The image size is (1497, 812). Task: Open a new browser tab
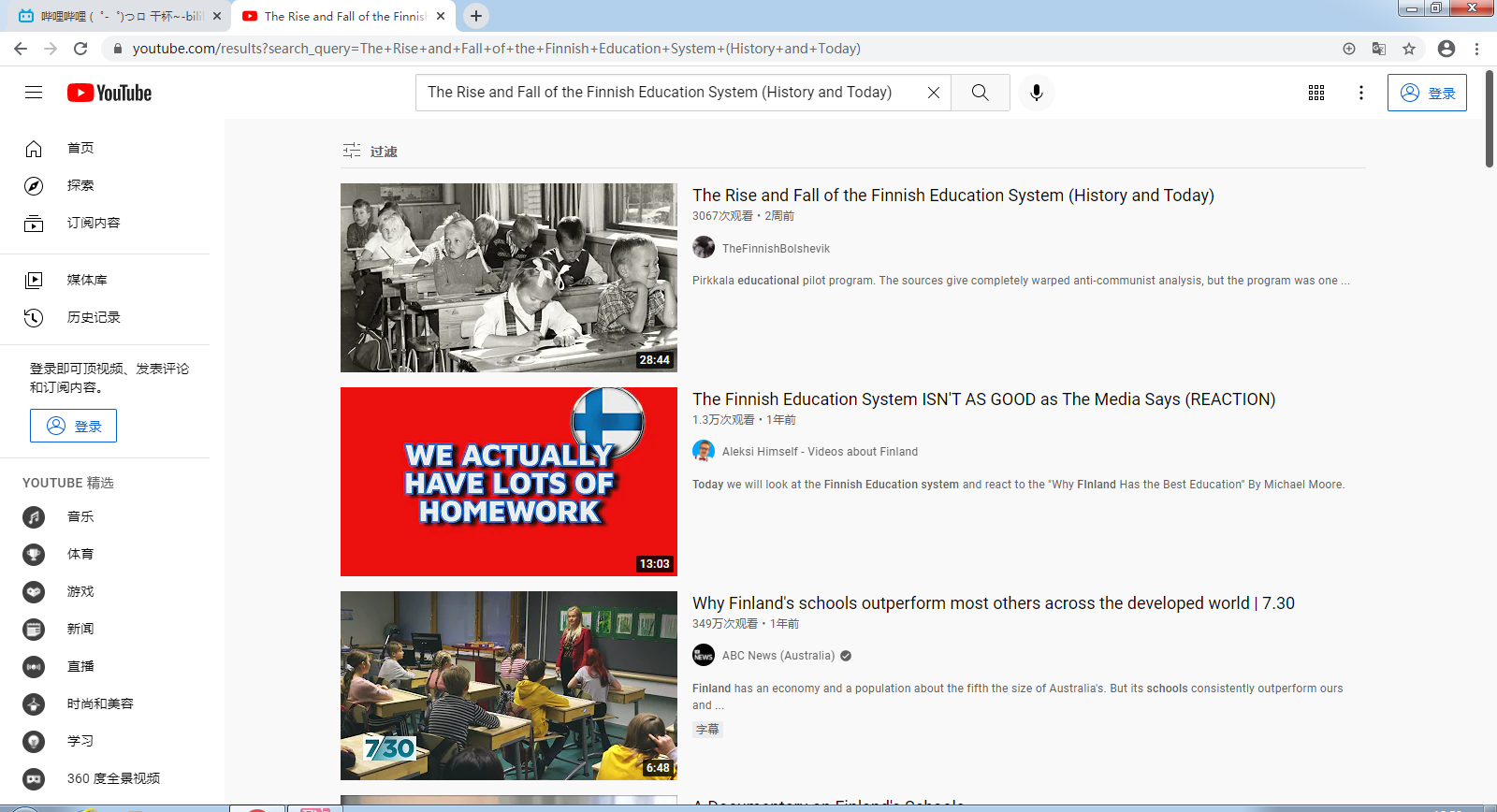coord(476,16)
